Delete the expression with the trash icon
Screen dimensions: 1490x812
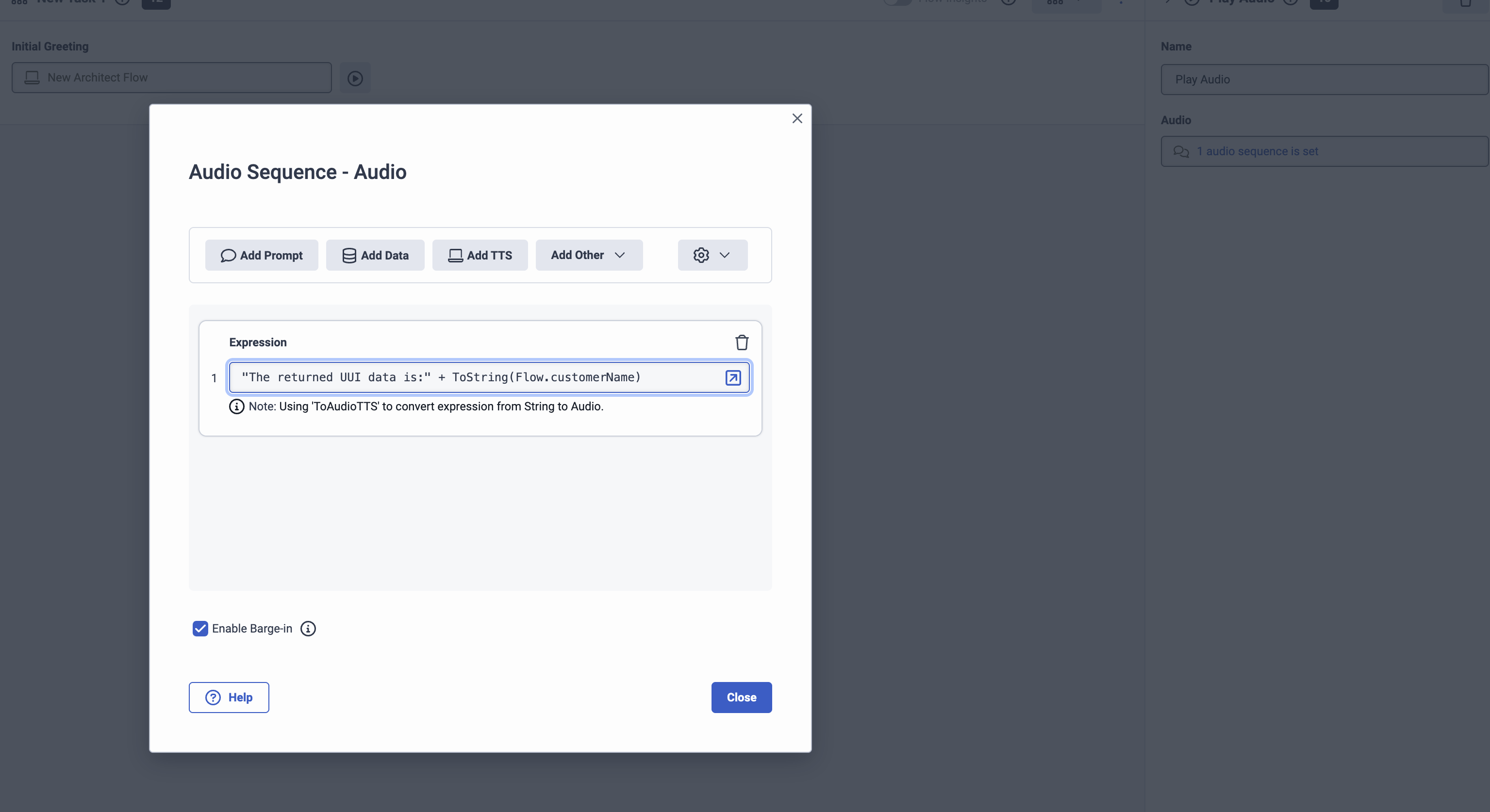coord(742,342)
